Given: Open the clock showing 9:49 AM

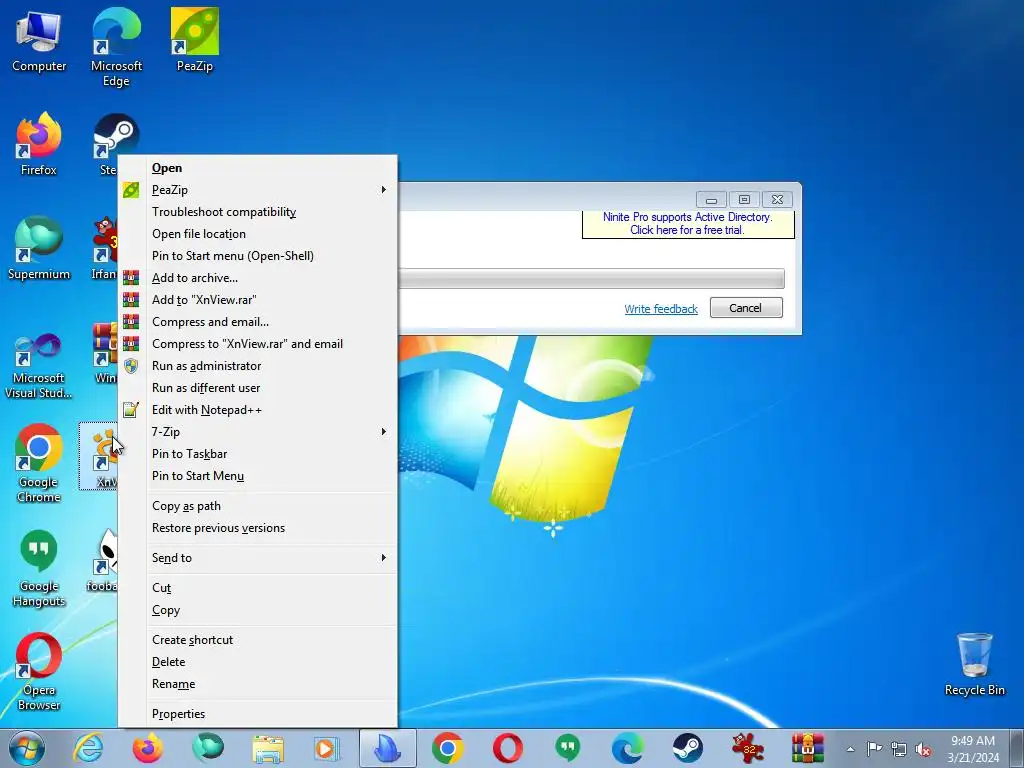Looking at the screenshot, I should [973, 749].
